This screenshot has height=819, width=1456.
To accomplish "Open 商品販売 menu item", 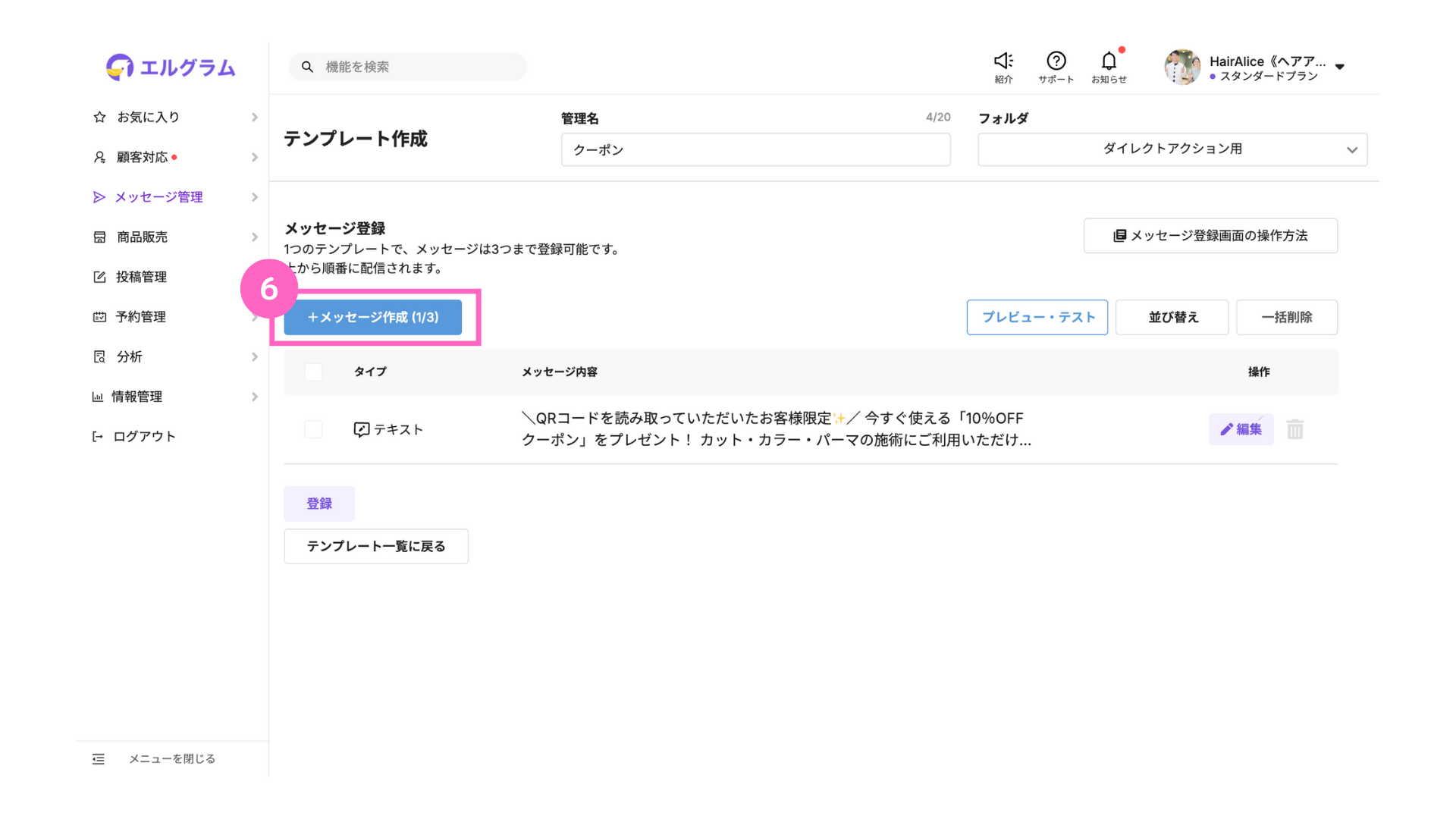I will (142, 237).
